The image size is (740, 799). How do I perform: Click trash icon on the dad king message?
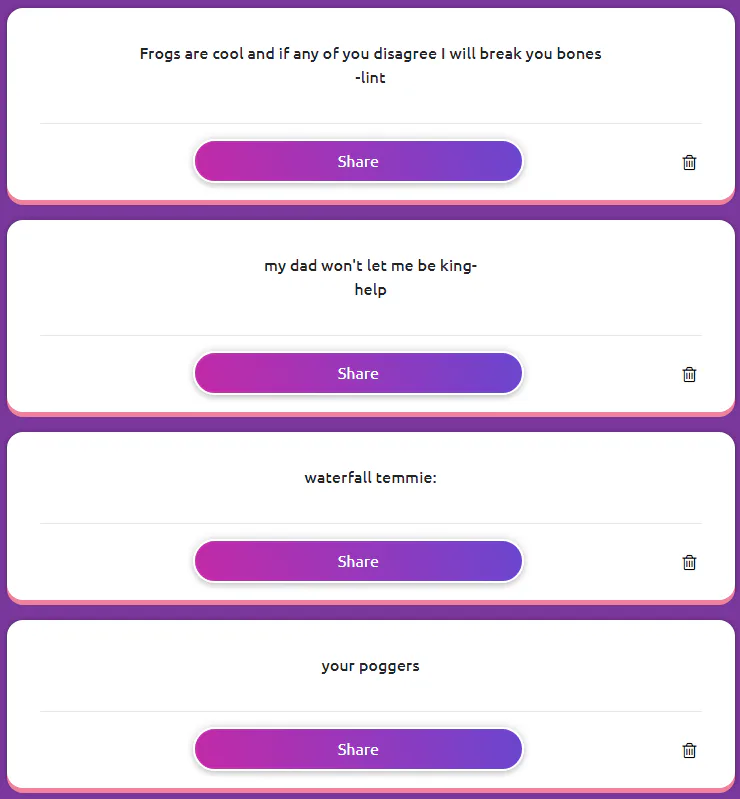coord(689,374)
